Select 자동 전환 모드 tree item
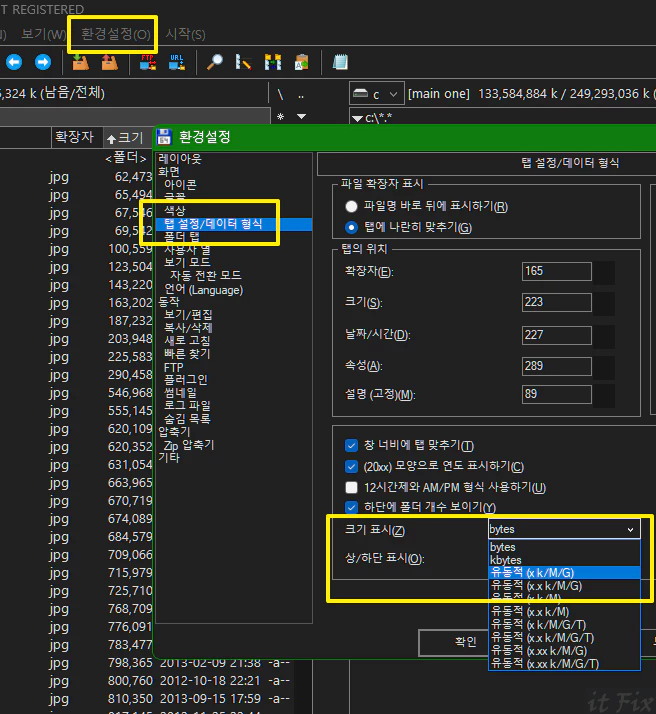This screenshot has height=714, width=656. pos(205,275)
